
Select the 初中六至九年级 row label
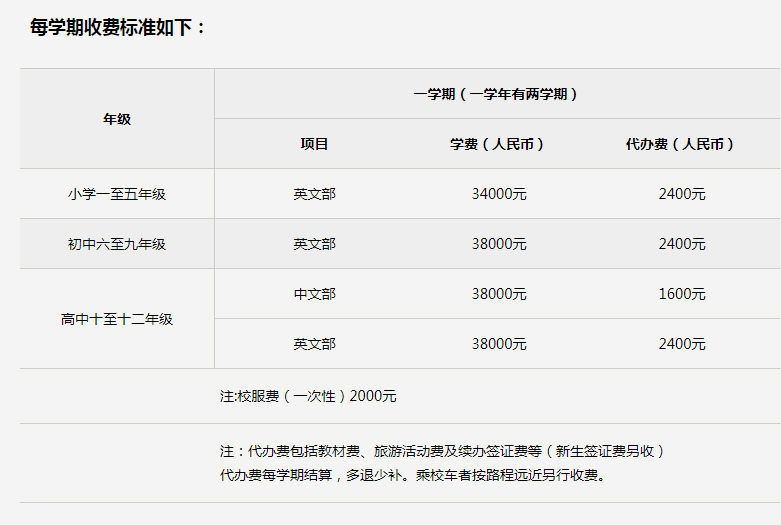(117, 244)
